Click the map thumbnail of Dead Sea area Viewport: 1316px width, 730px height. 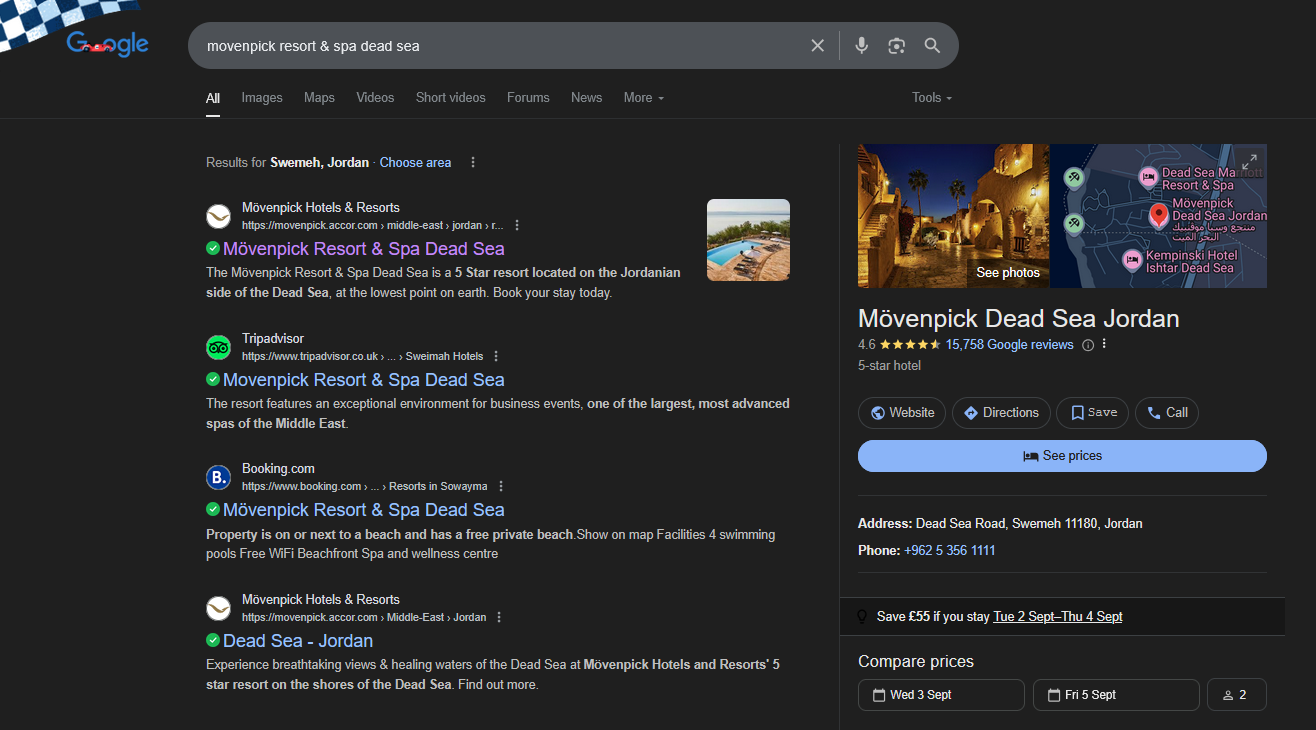pyautogui.click(x=1159, y=216)
